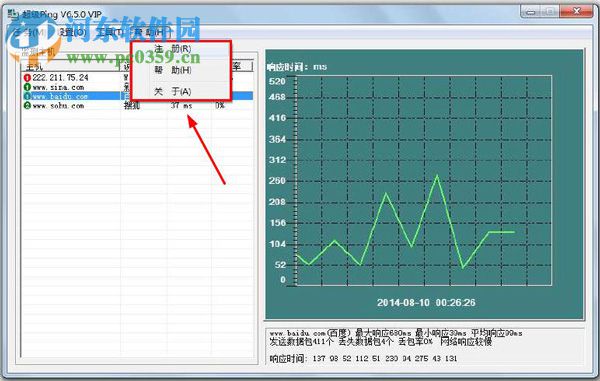Click 0% packet loss cell of sohu row
Image resolution: width=600 pixels, height=381 pixels.
220,105
